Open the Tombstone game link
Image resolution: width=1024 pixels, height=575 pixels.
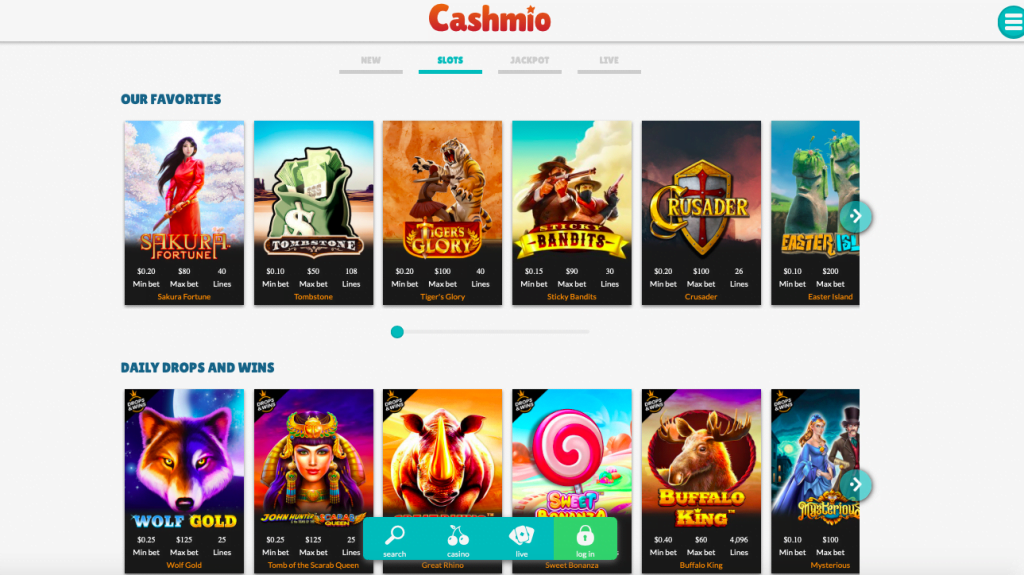(313, 297)
